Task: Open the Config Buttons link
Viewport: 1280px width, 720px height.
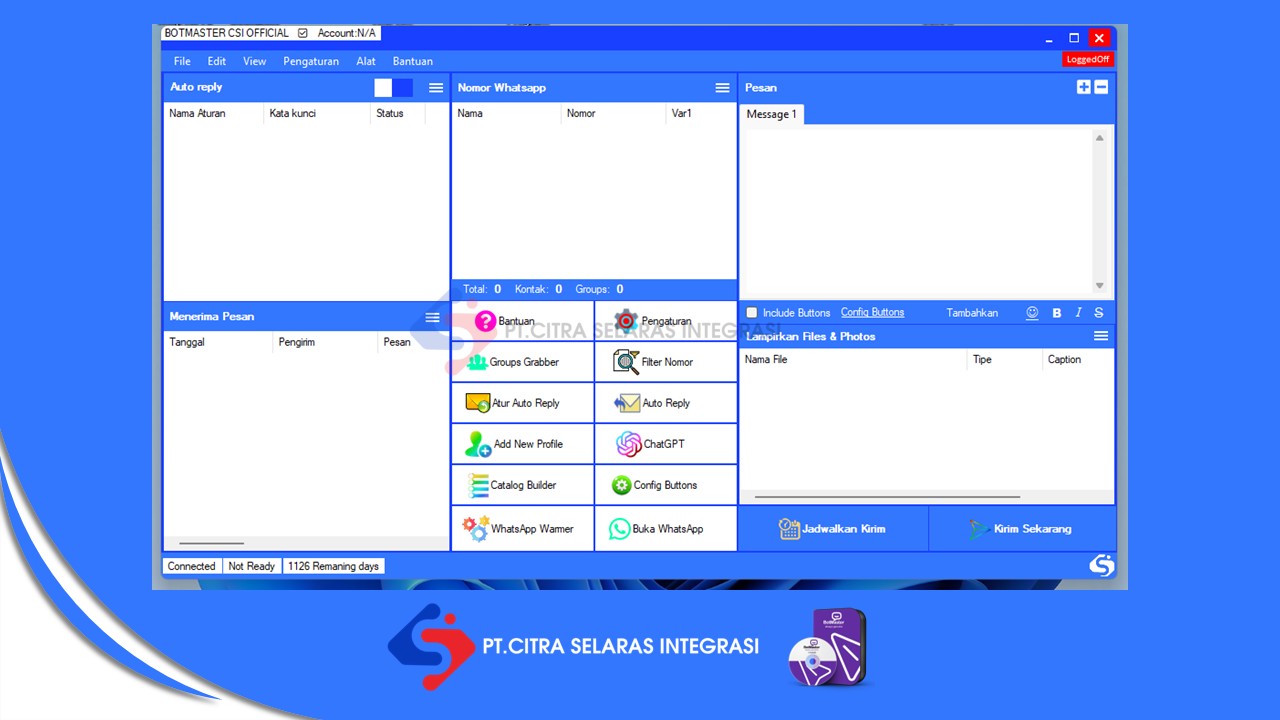Action: click(x=872, y=313)
